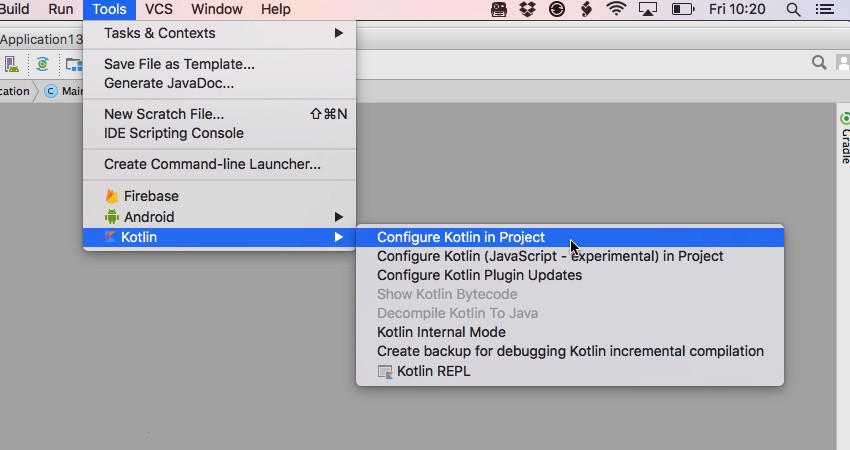The width and height of the screenshot is (850, 450).
Task: Open the VCS menu
Action: (159, 9)
